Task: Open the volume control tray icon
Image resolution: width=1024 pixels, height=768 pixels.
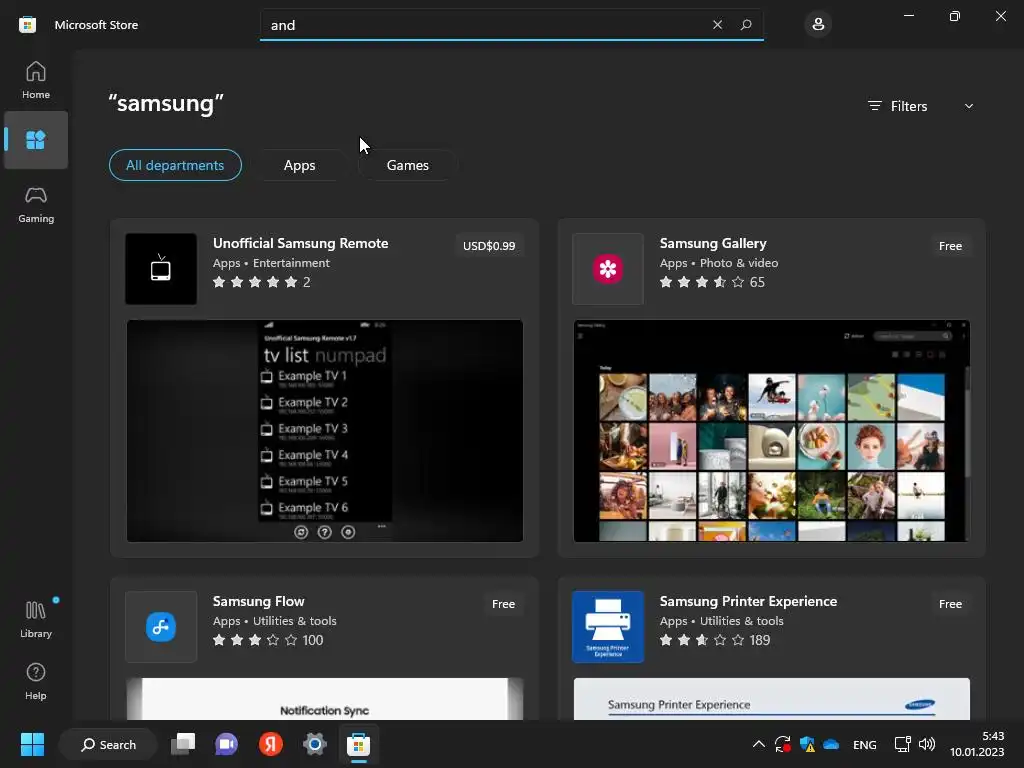Action: [927, 744]
